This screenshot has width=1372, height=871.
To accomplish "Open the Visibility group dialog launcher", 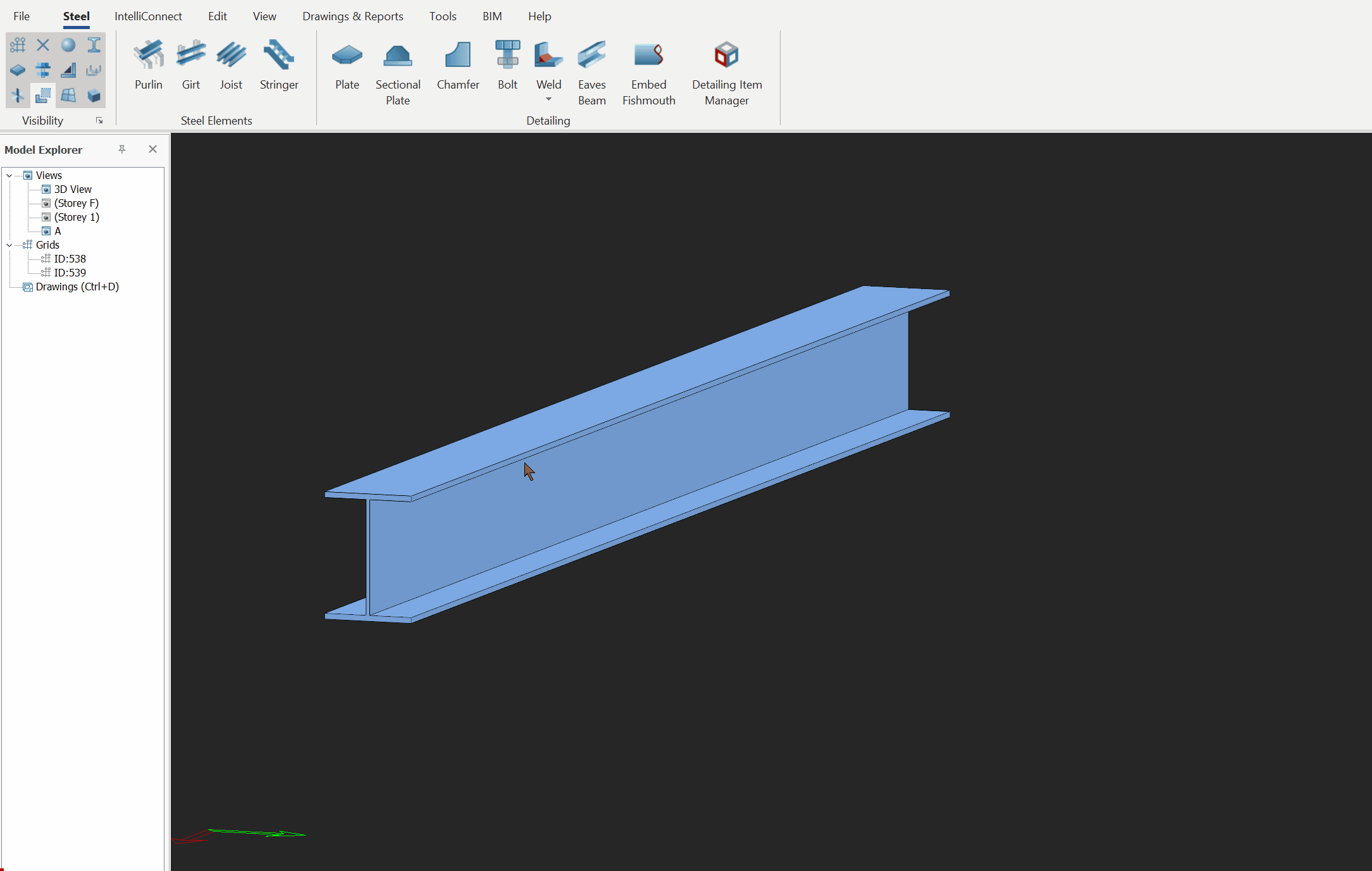I will pyautogui.click(x=99, y=121).
